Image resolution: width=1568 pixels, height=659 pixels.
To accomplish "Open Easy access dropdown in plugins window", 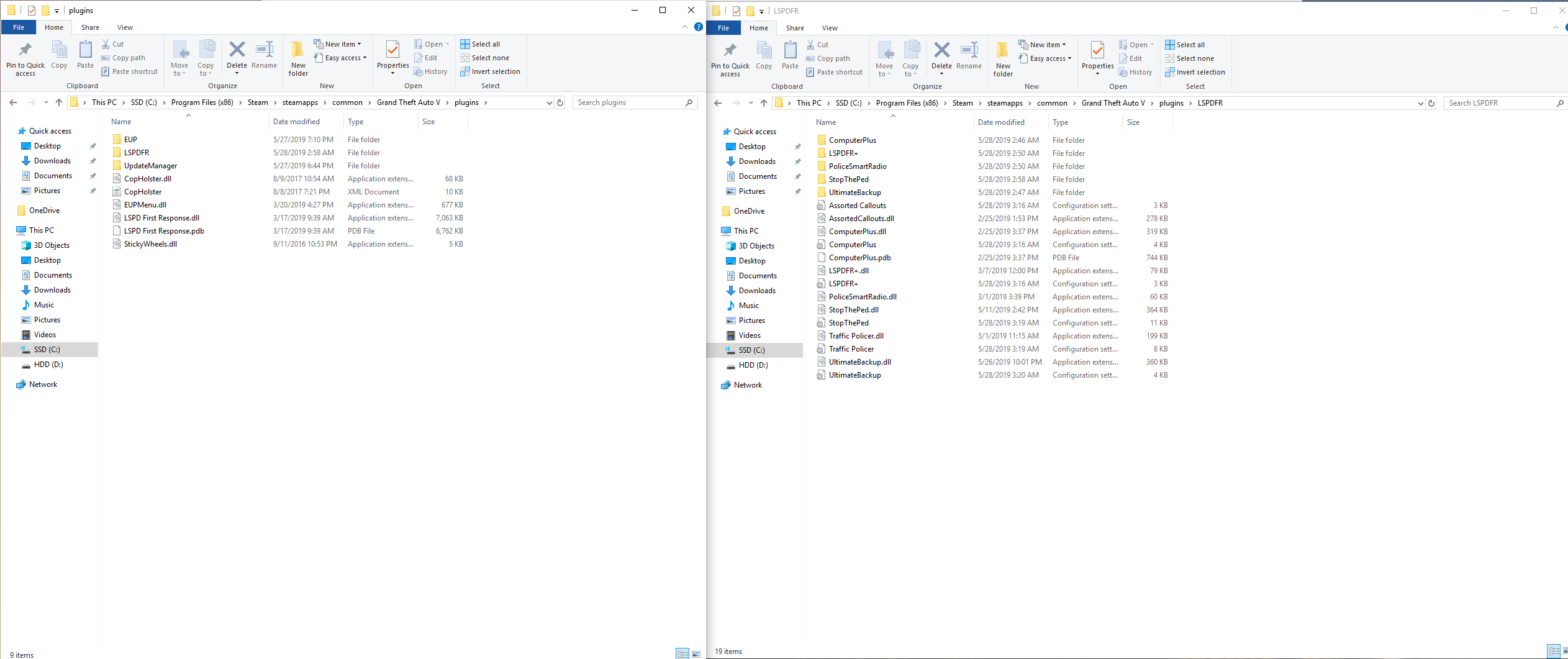I will coord(340,58).
